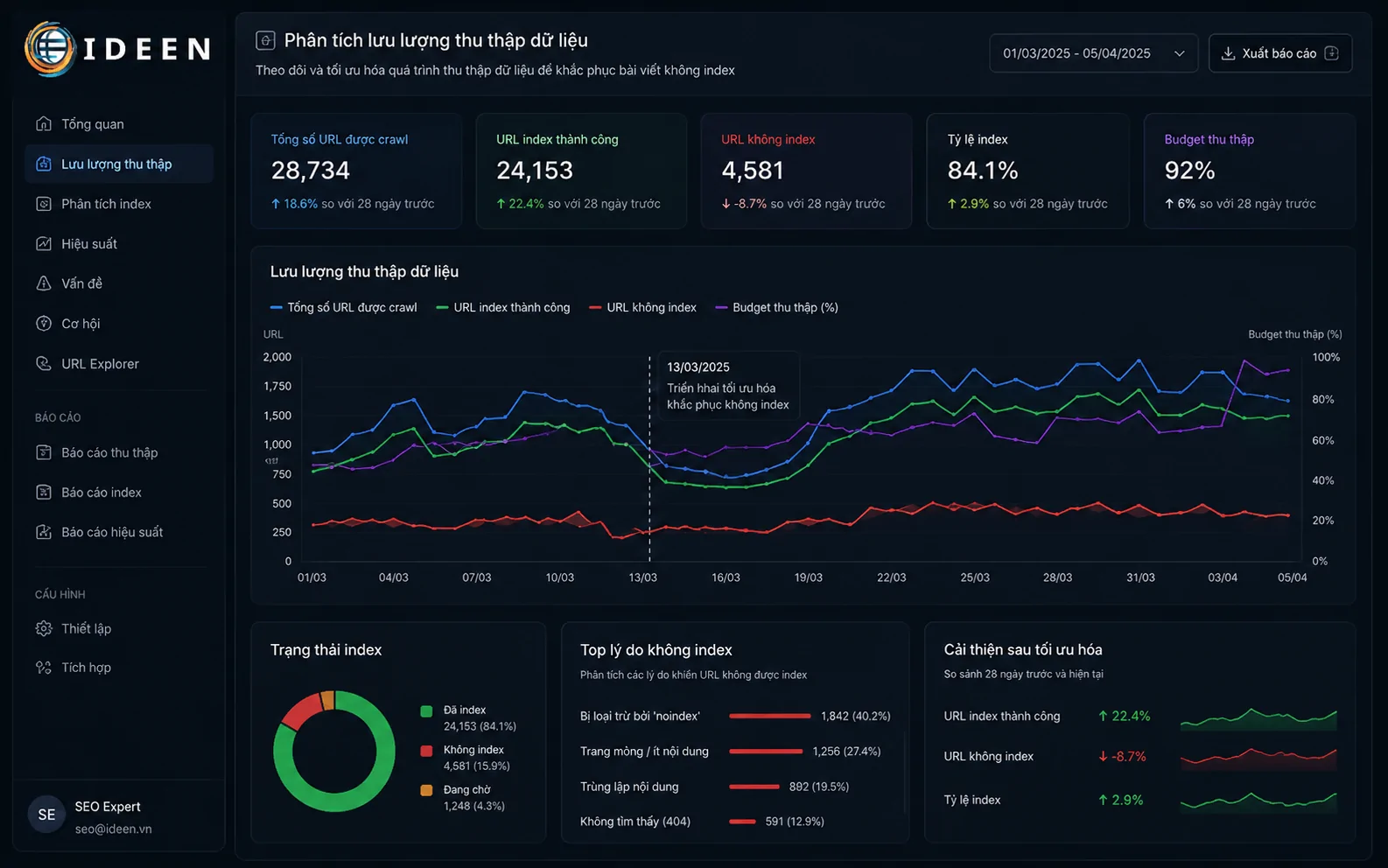The height and width of the screenshot is (868, 1388).
Task: Click the URL không index stat card
Action: click(x=806, y=171)
